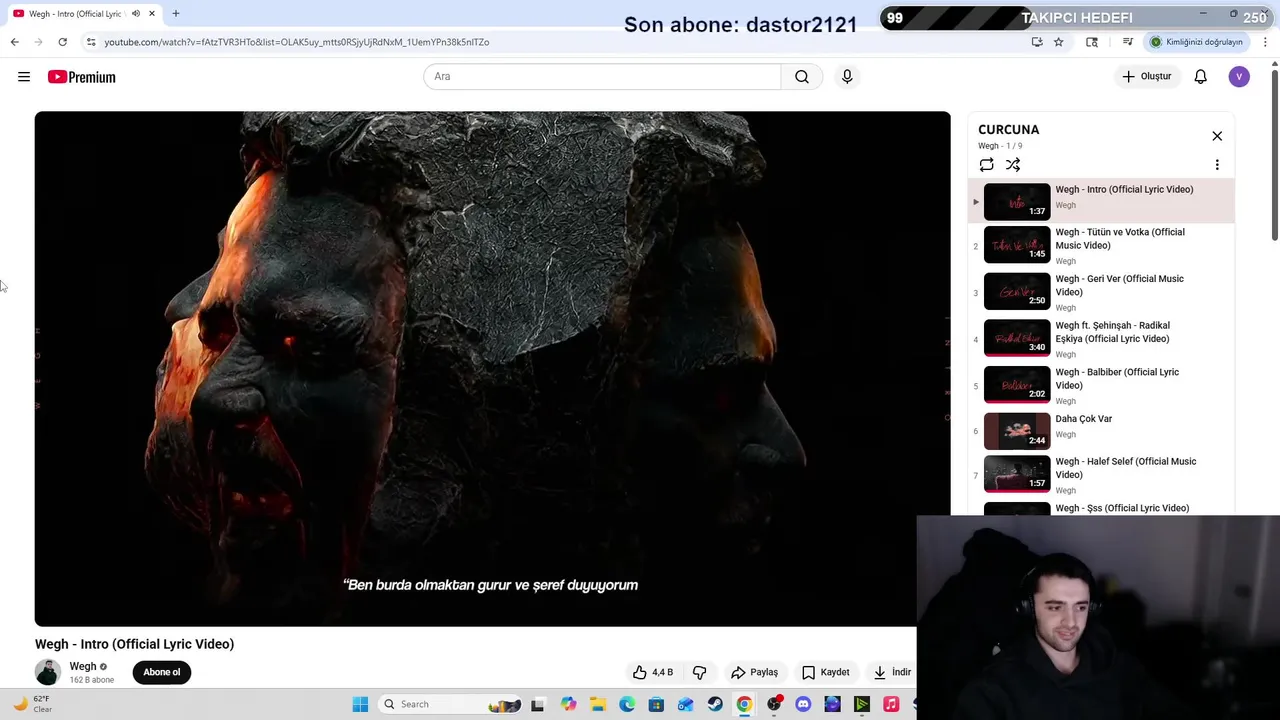The width and height of the screenshot is (1280, 720).
Task: Click the taskbar Search box
Action: [x=450, y=704]
